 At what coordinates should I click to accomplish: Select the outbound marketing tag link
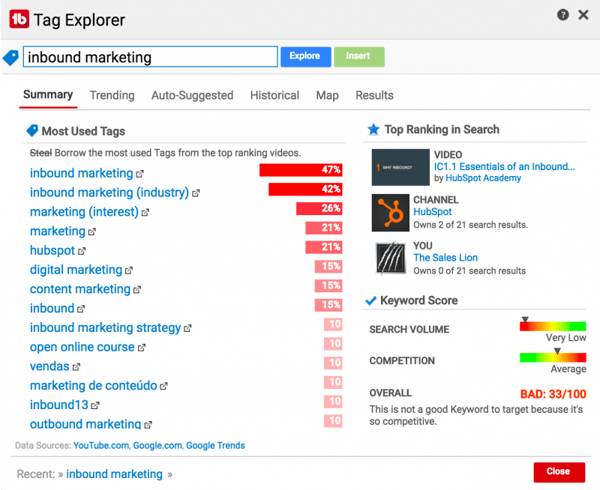pos(85,424)
